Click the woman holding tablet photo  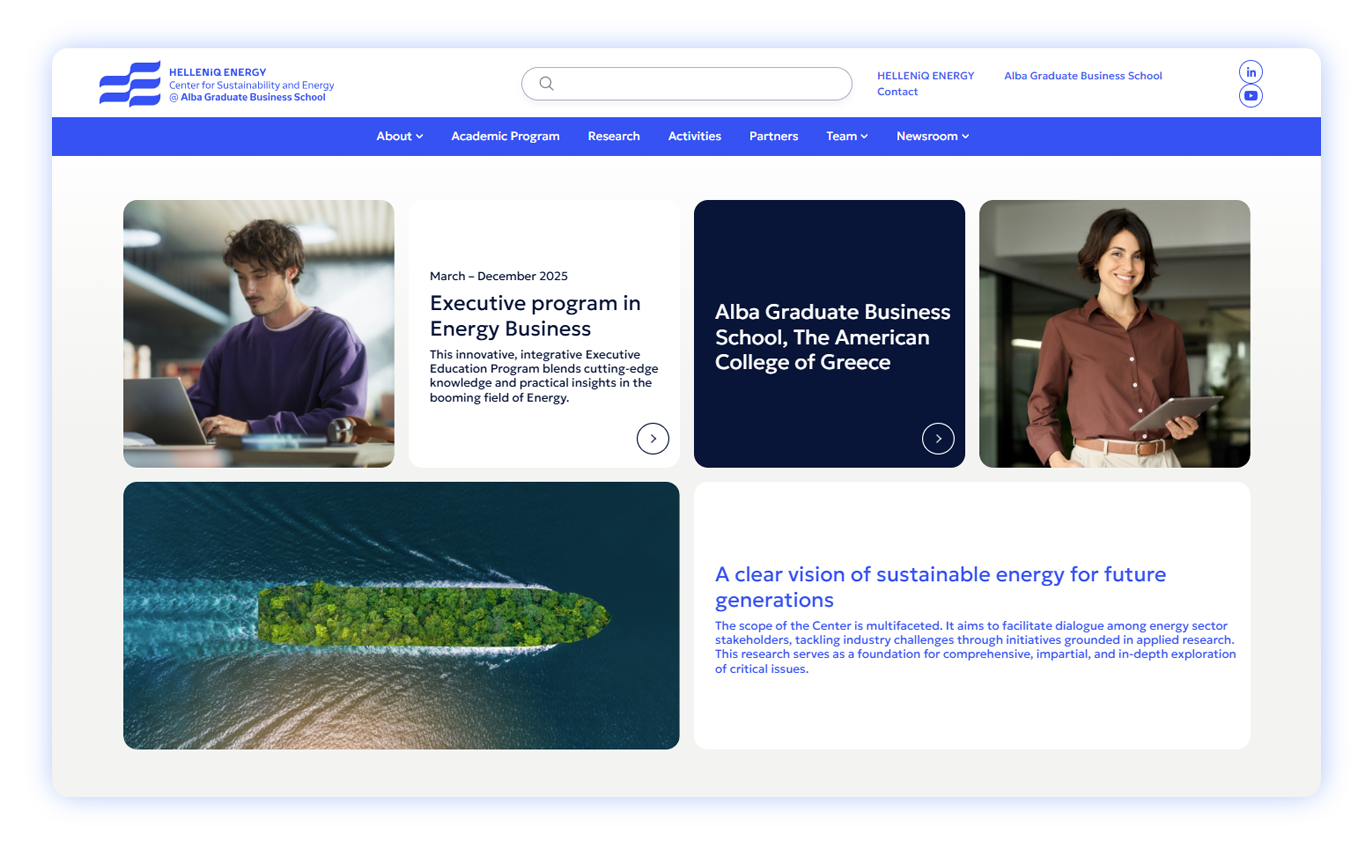(x=1115, y=334)
